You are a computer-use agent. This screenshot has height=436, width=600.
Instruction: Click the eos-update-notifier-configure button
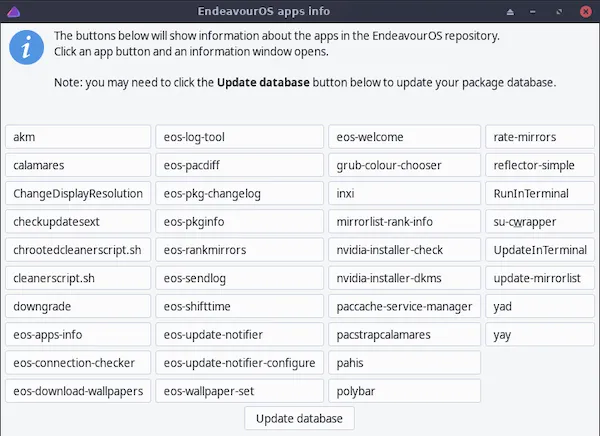point(239,363)
